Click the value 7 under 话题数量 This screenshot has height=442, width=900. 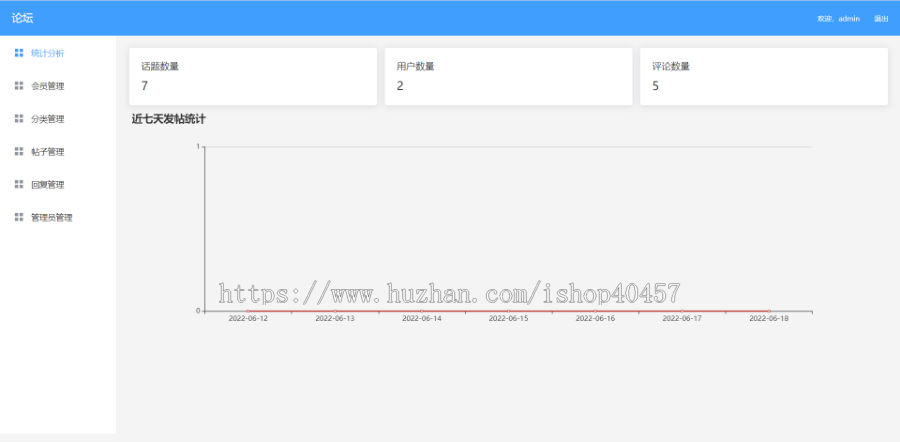(145, 86)
